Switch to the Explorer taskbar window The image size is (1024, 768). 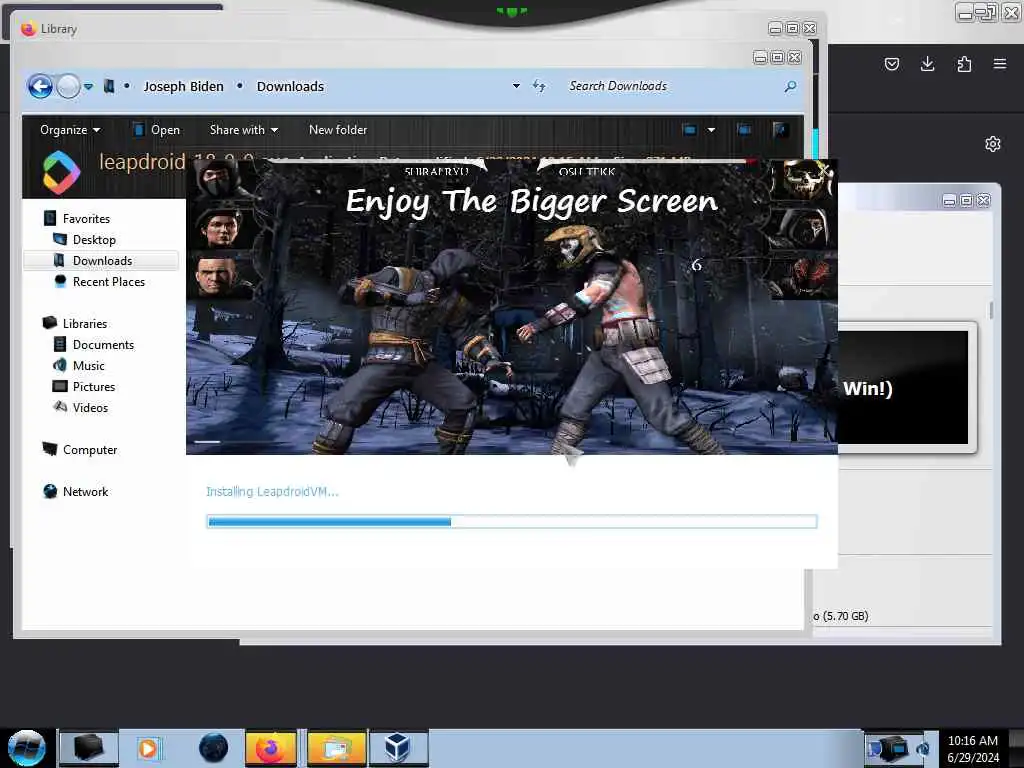[x=336, y=748]
